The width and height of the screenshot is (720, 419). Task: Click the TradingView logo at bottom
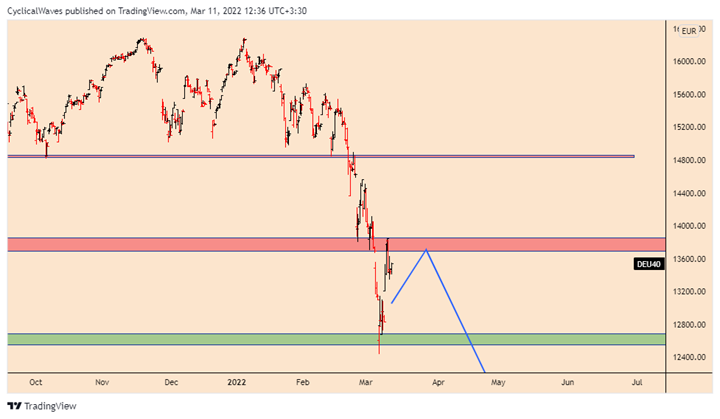coord(42,406)
